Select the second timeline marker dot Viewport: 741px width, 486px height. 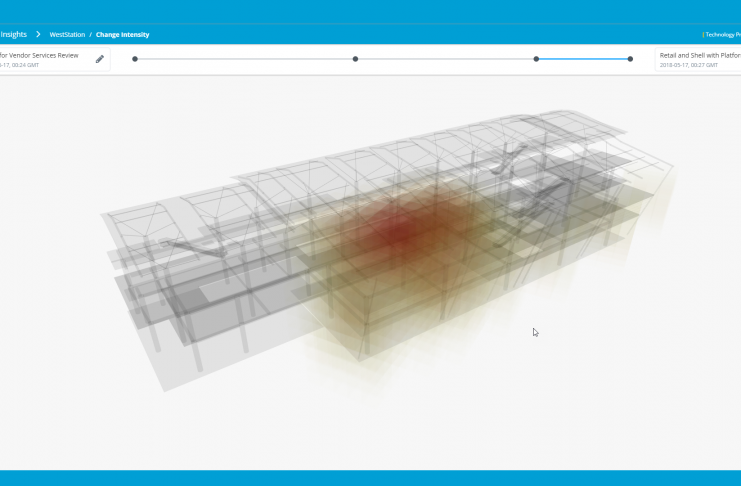click(x=355, y=59)
